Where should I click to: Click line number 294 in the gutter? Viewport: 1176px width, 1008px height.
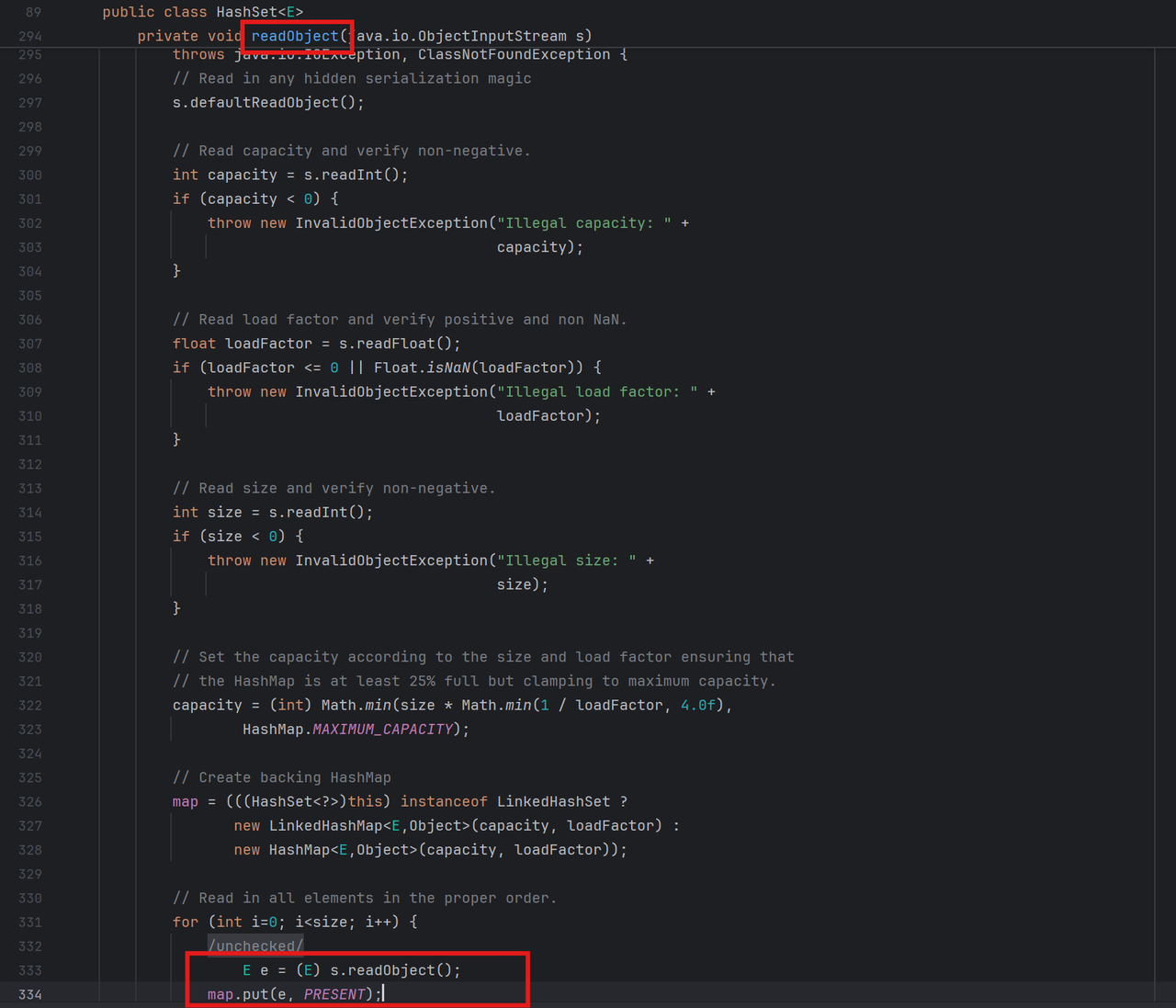point(30,36)
